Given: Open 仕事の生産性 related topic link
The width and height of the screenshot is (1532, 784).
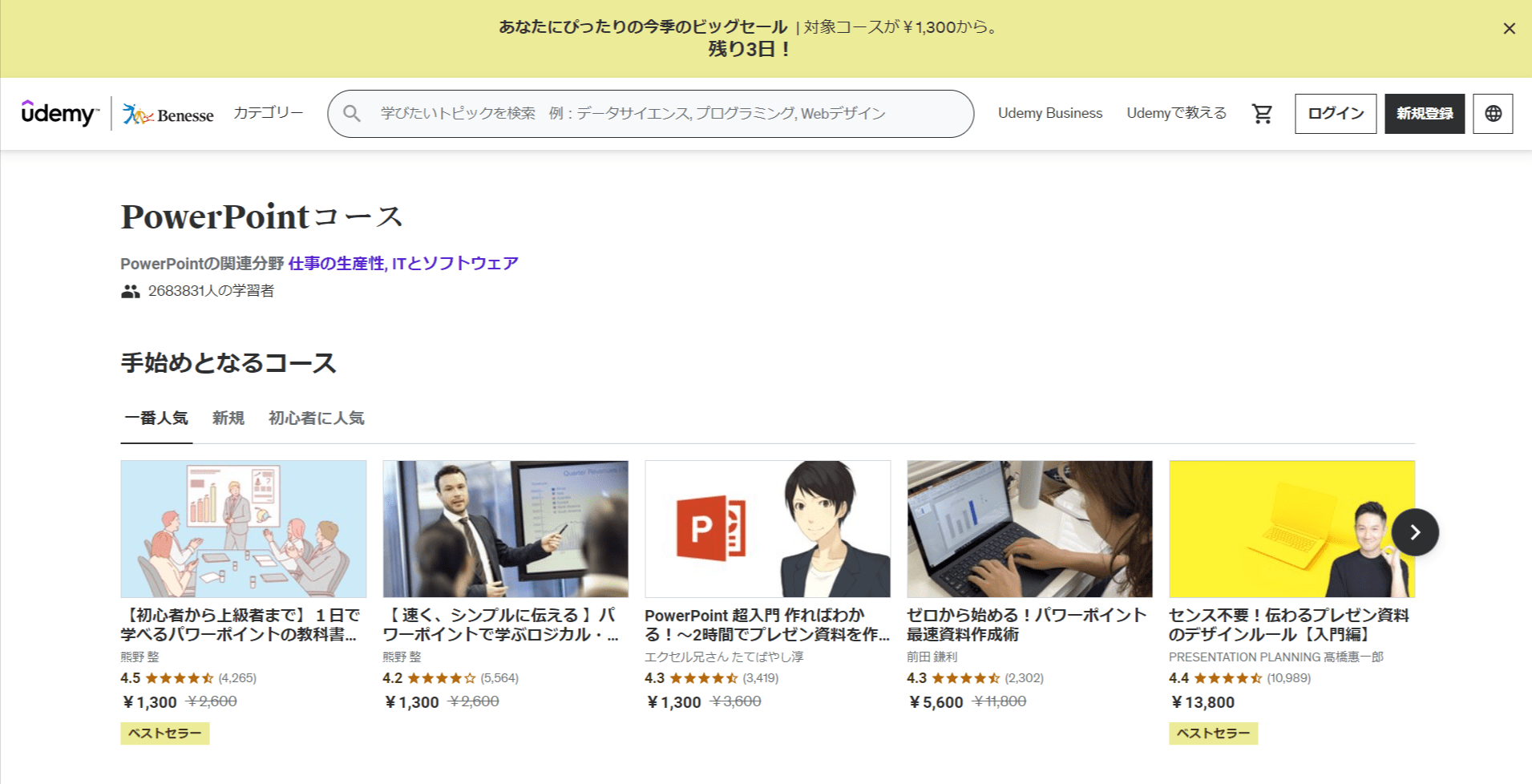Looking at the screenshot, I should [x=336, y=264].
